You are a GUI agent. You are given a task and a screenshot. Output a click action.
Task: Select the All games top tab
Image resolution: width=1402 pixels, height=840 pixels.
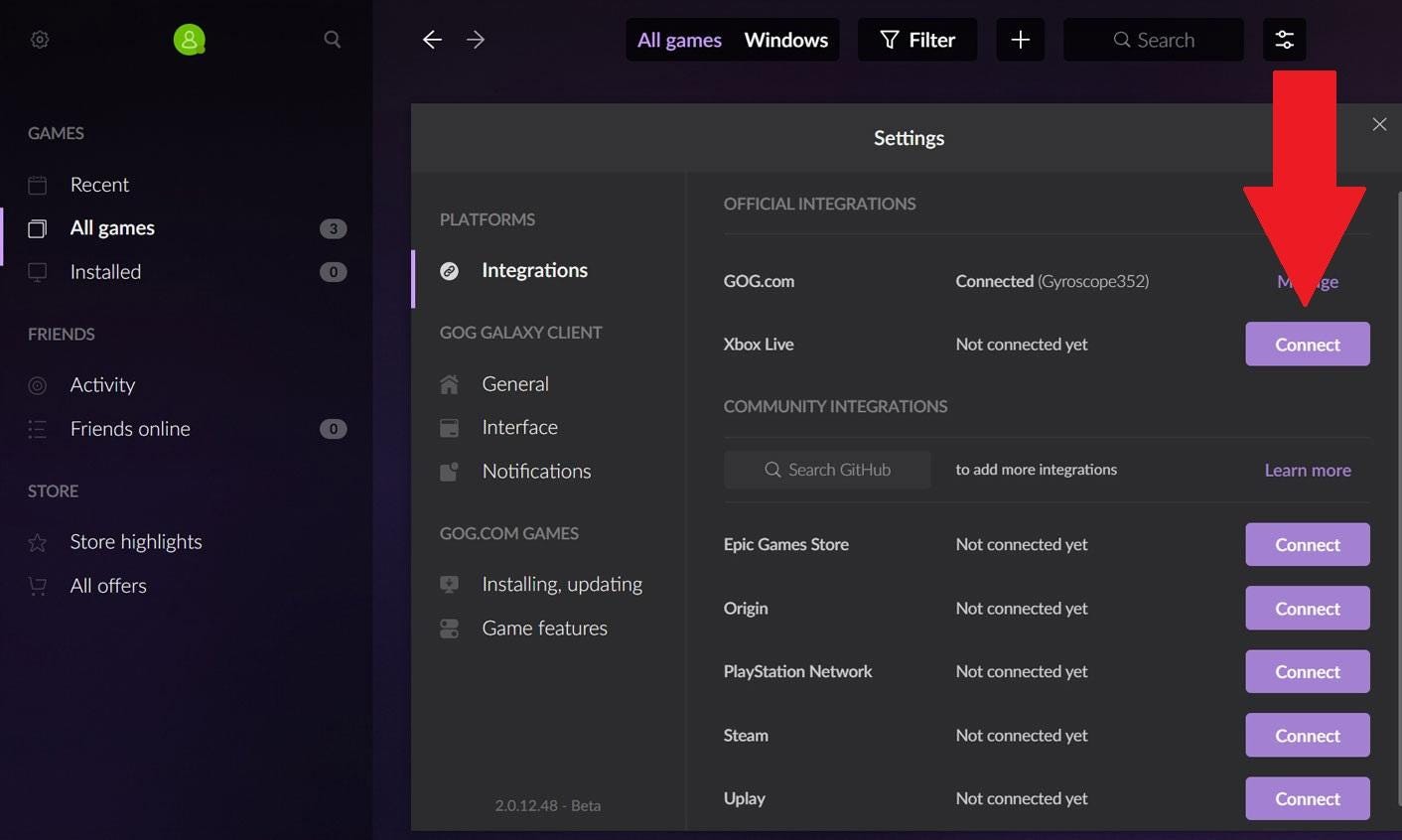679,40
